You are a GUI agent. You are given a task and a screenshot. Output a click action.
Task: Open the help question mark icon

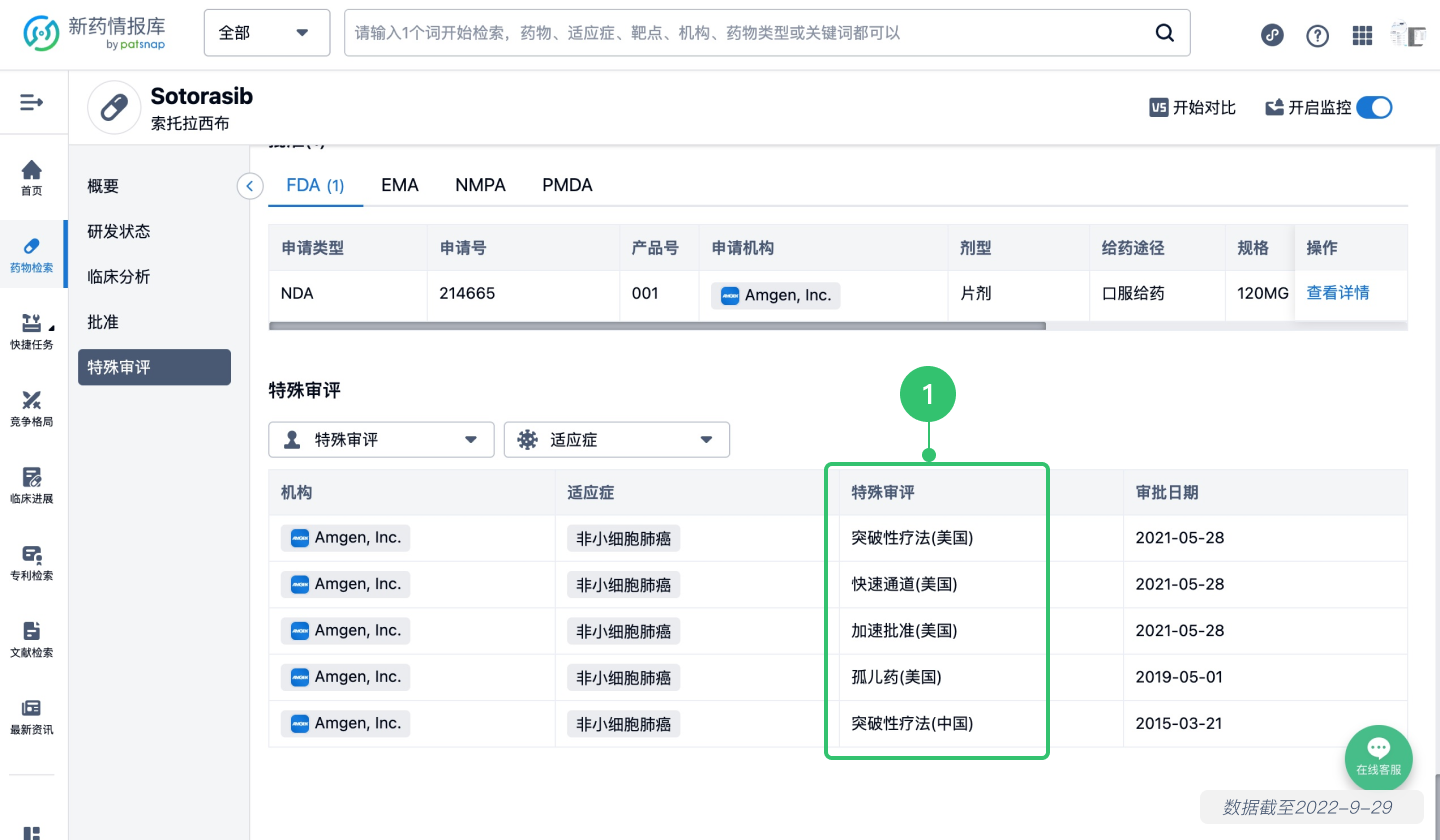(1318, 35)
